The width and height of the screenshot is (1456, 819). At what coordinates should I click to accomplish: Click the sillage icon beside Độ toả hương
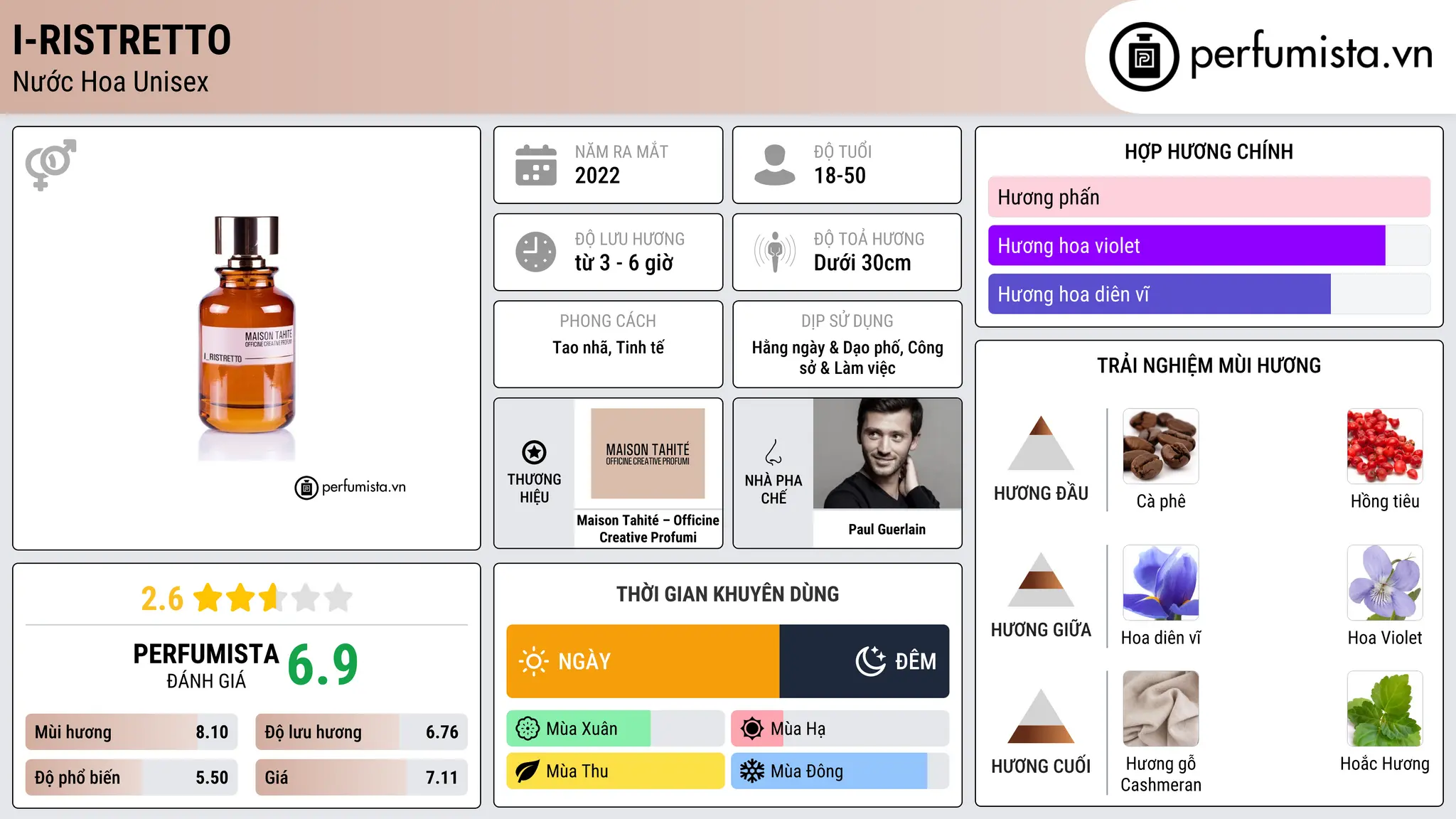pyautogui.click(x=775, y=252)
